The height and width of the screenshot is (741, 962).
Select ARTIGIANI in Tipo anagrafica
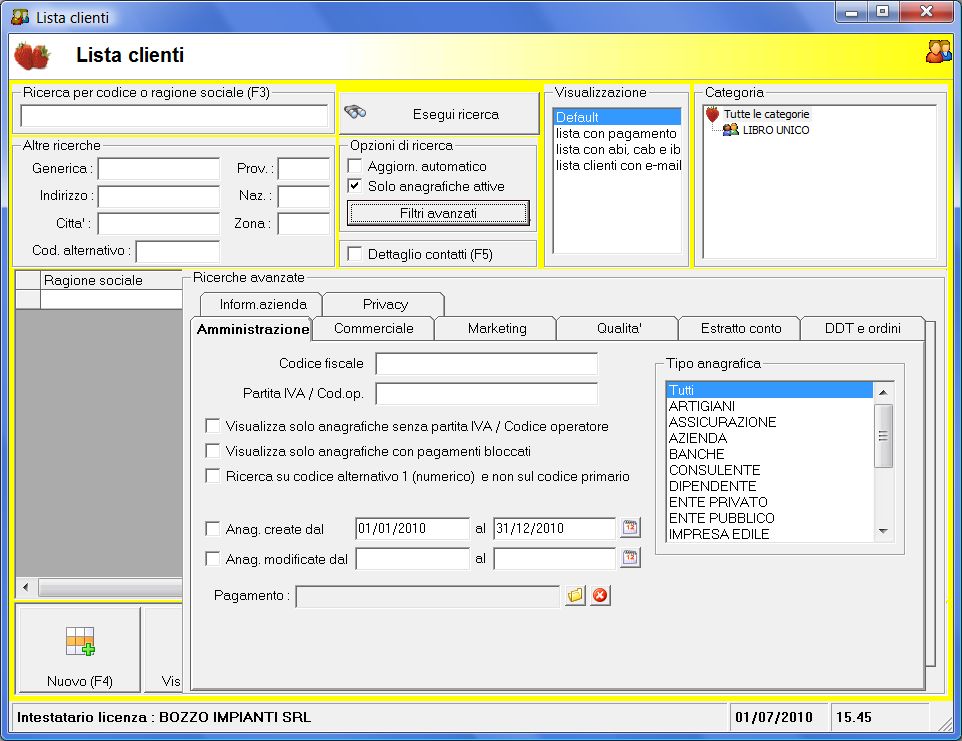click(x=769, y=405)
